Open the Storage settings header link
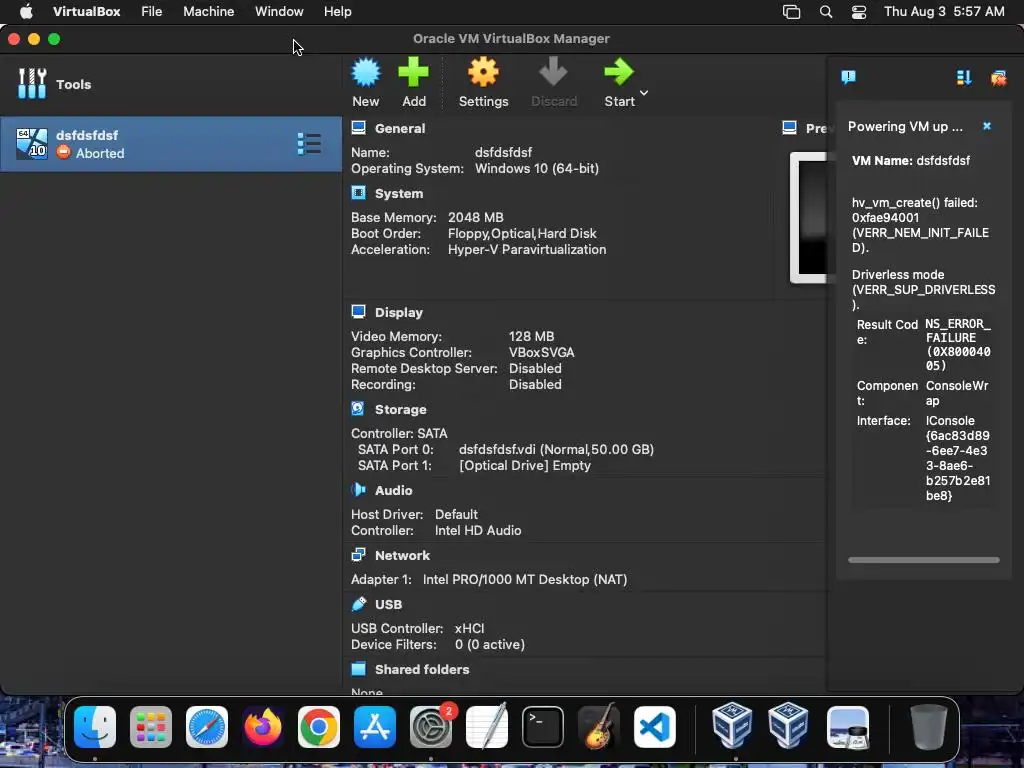 click(400, 409)
